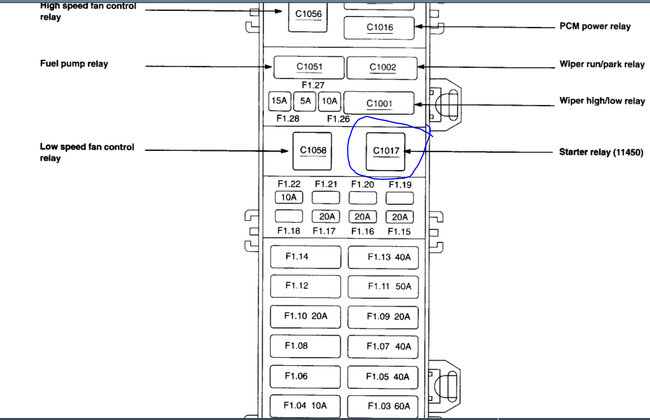This screenshot has width=650, height=420.
Task: Click the 15A fuse F1.28
Action: tap(279, 101)
